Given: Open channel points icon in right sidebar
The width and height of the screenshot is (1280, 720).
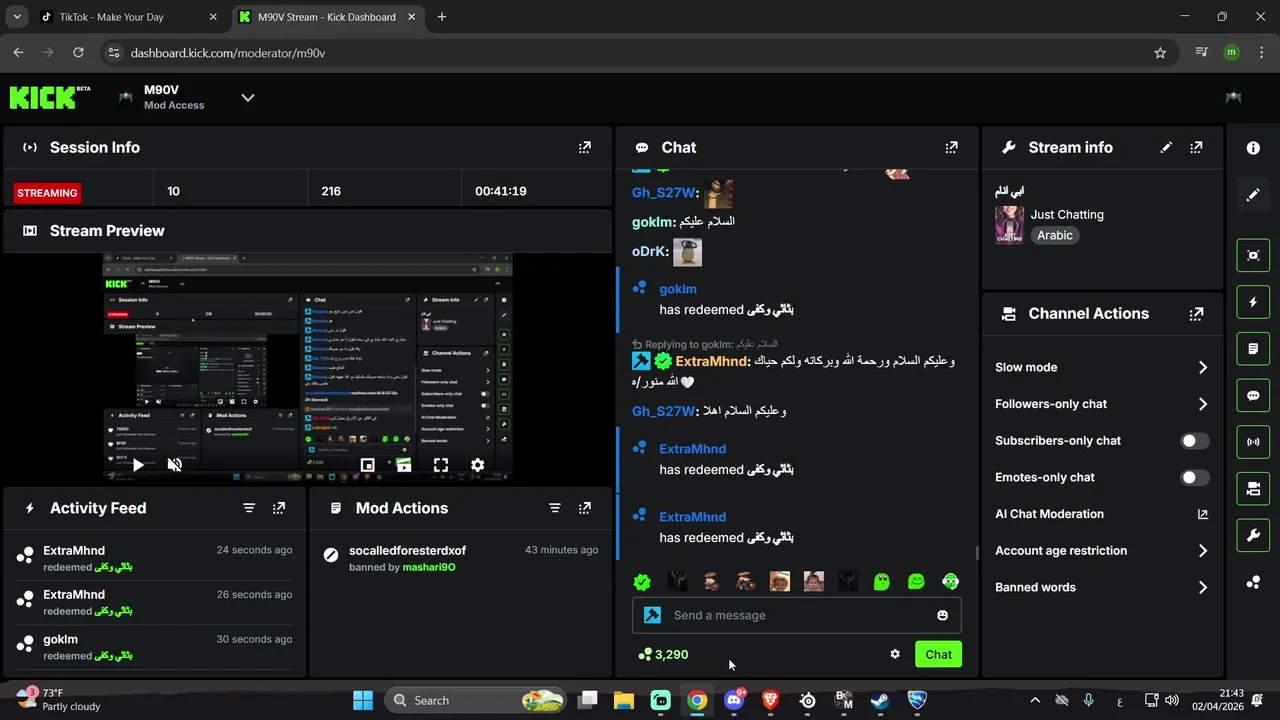Looking at the screenshot, I should [x=1253, y=583].
